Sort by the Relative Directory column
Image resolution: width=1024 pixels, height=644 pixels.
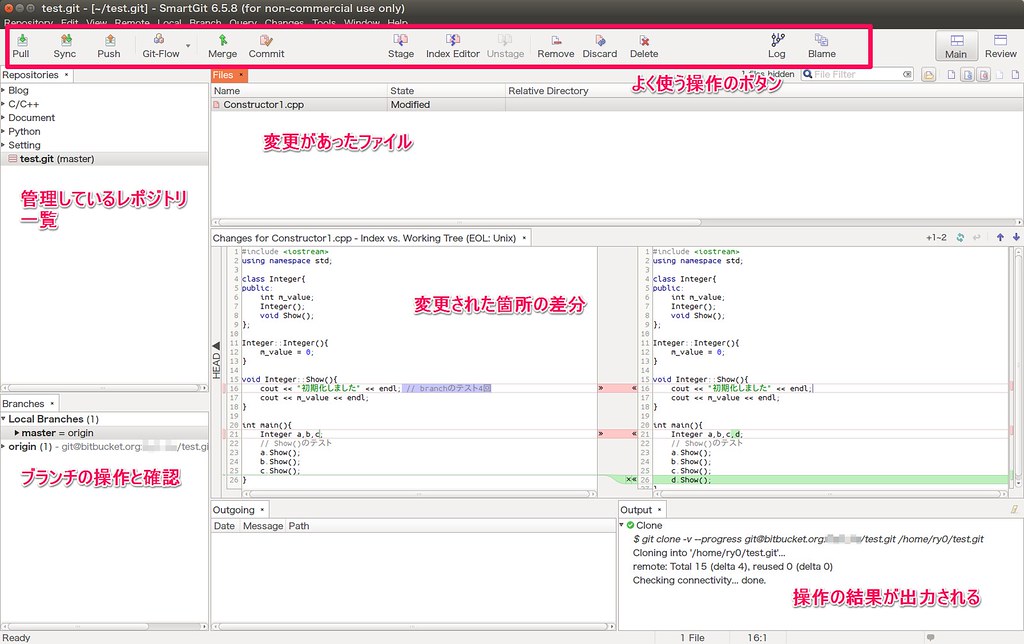(764, 91)
